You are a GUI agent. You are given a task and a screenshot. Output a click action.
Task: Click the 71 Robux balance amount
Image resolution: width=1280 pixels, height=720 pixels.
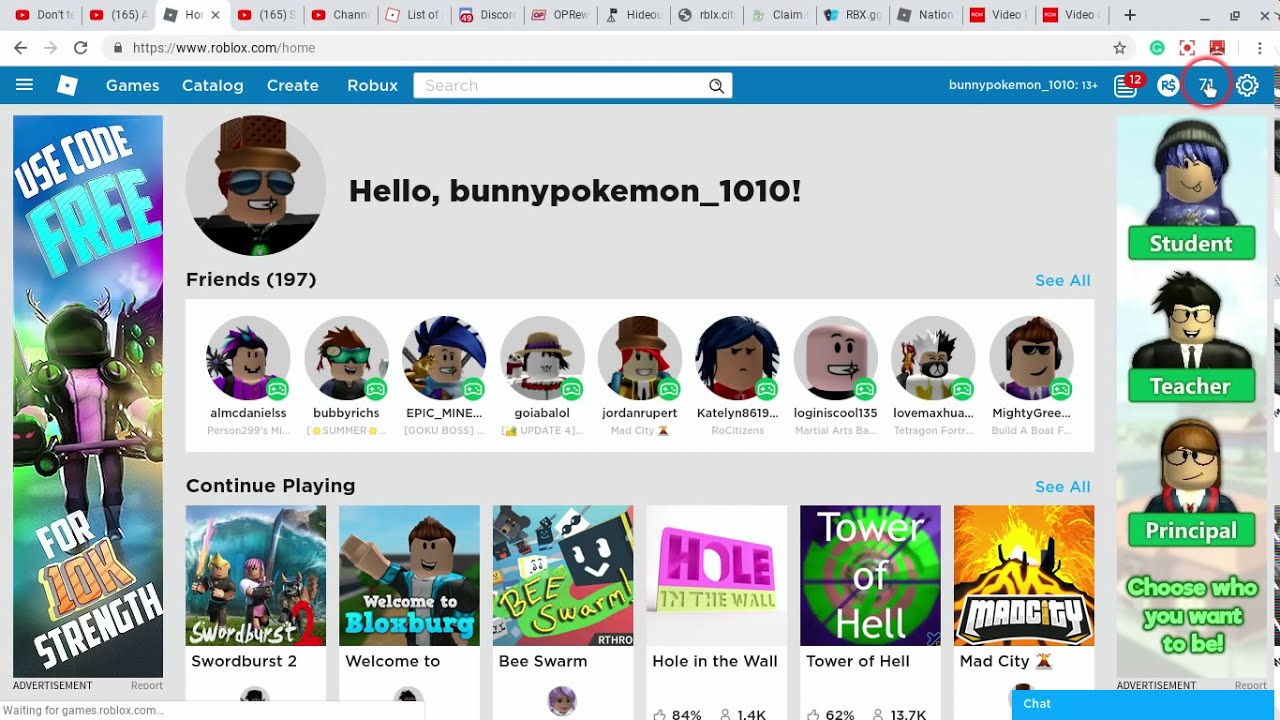click(1207, 85)
